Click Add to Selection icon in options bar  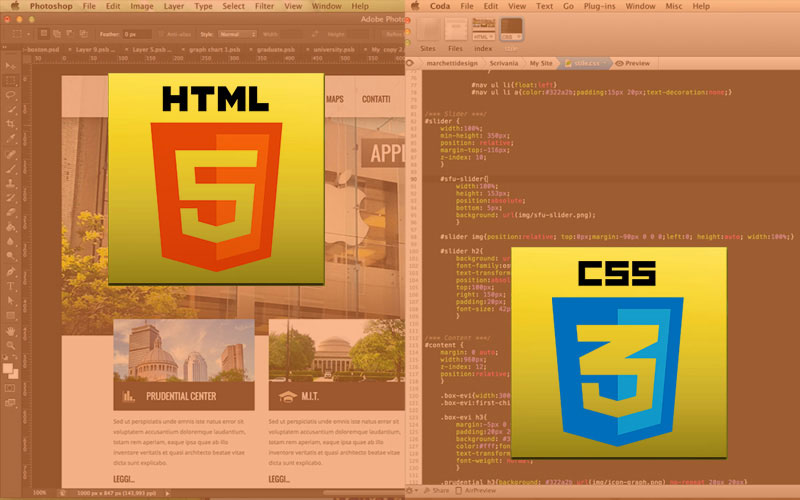pos(57,34)
